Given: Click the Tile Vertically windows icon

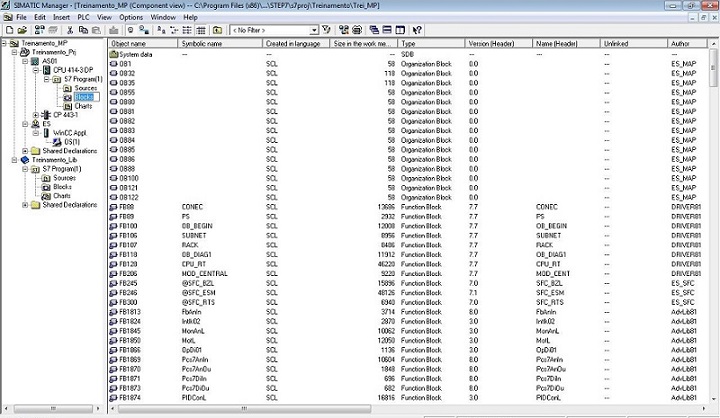Looking at the screenshot, I should (400, 30).
